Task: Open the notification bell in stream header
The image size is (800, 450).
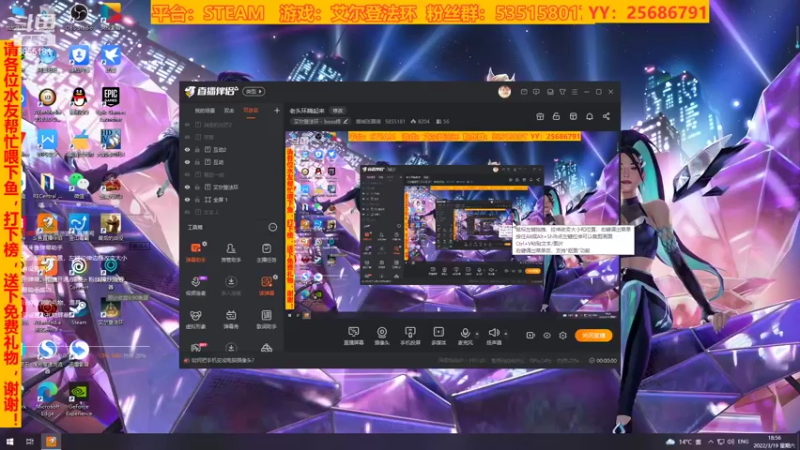Action: tap(589, 116)
